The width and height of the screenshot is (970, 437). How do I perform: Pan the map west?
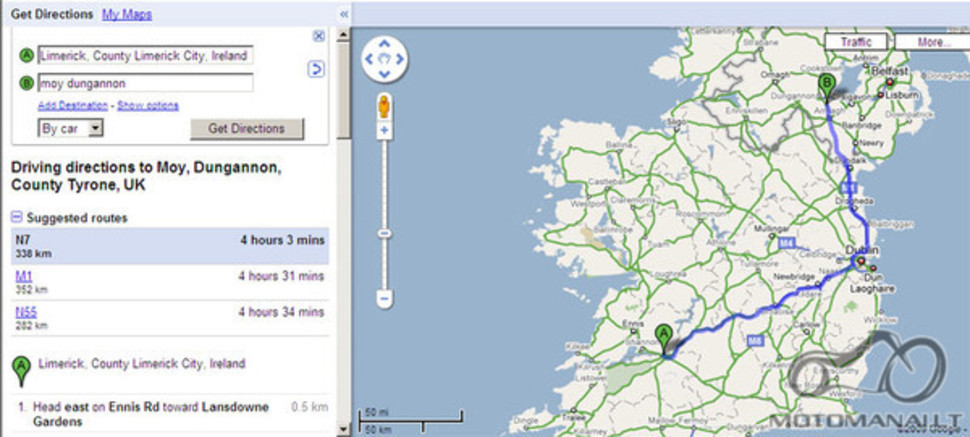[x=369, y=59]
